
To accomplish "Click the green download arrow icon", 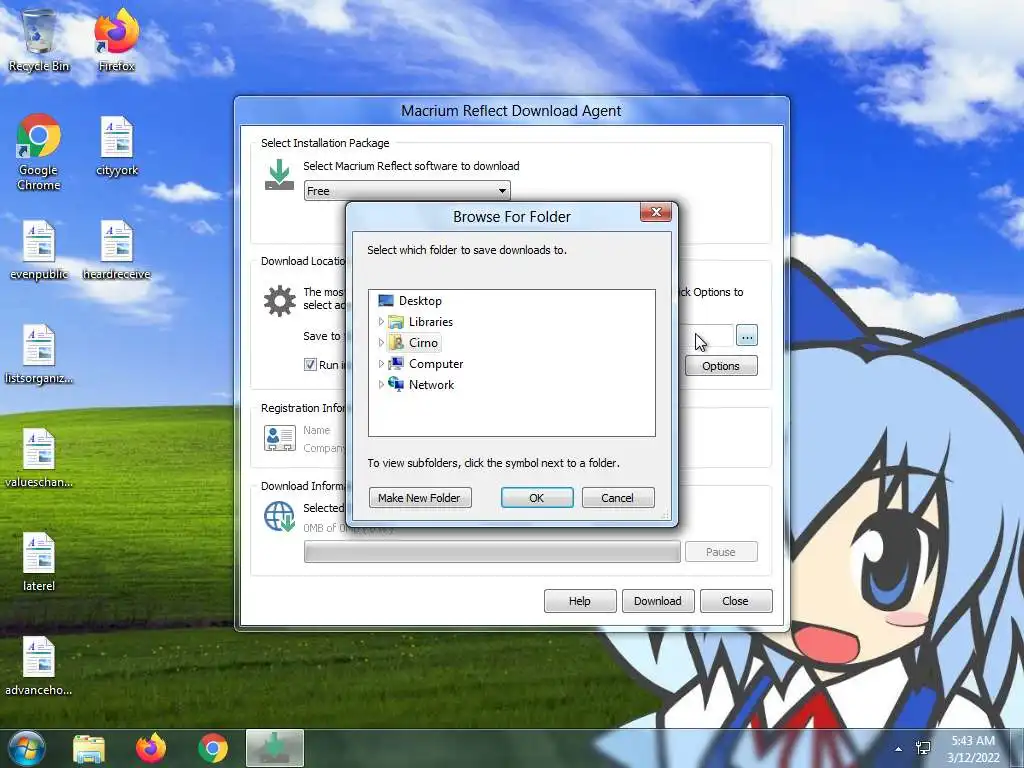I will (279, 175).
